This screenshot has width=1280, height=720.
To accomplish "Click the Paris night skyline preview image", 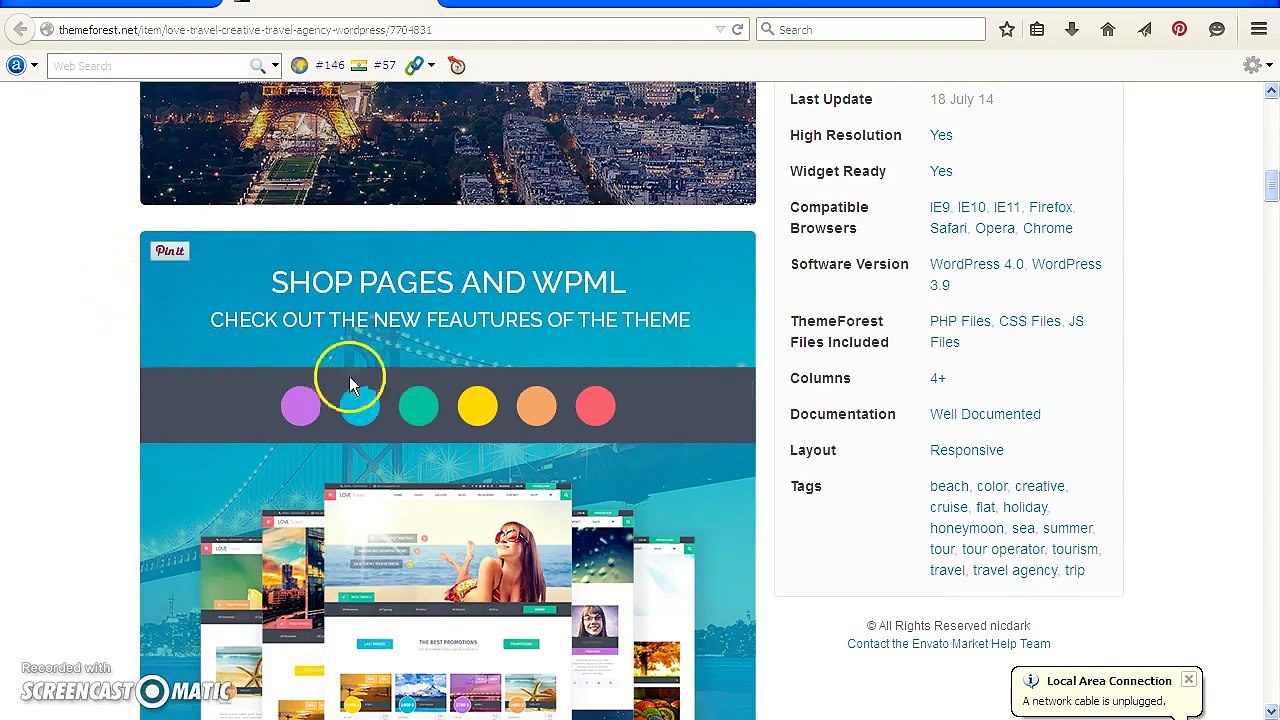I will [448, 144].
